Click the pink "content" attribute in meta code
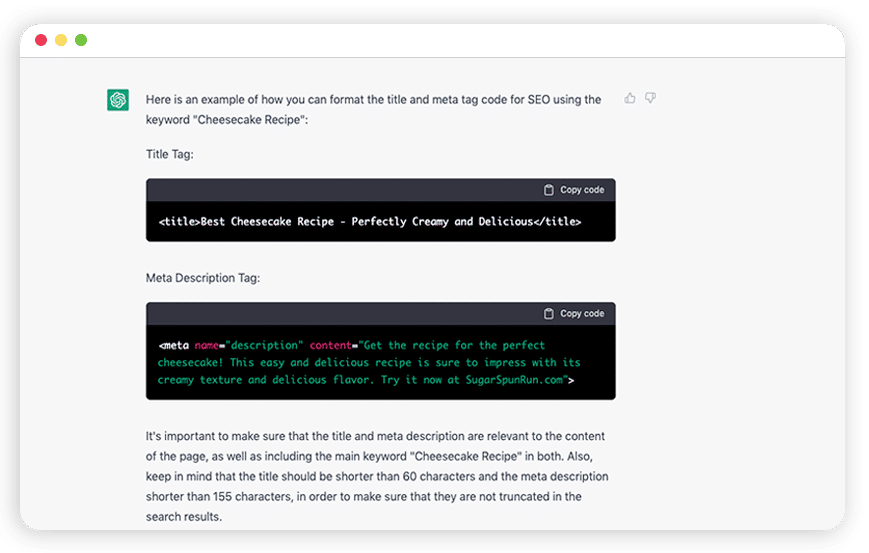Screen dimensions: 869x553 coord(330,345)
